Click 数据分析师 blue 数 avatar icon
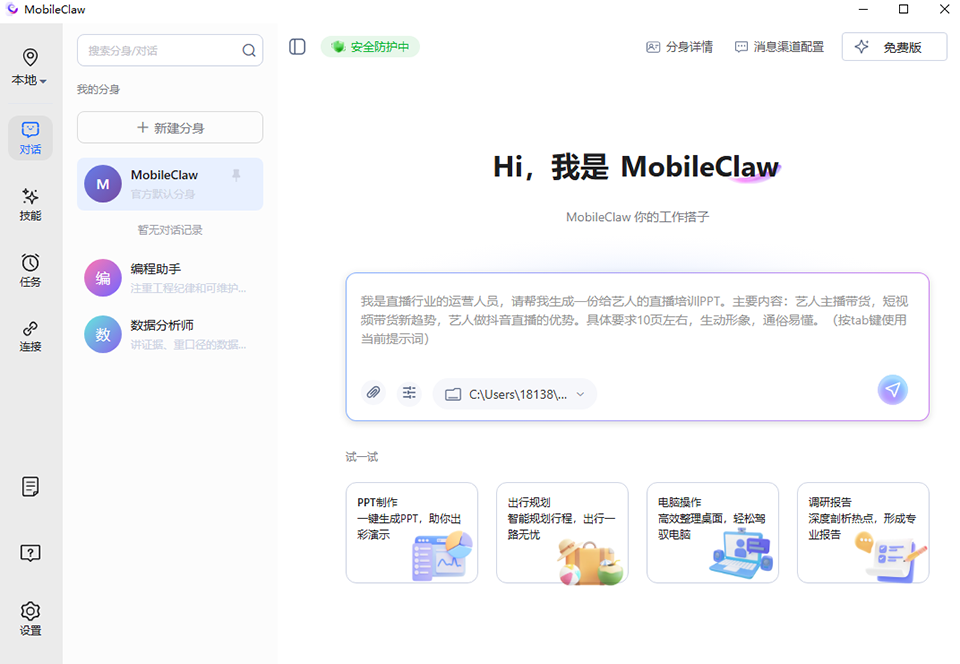This screenshot has width=960, height=664. point(103,334)
